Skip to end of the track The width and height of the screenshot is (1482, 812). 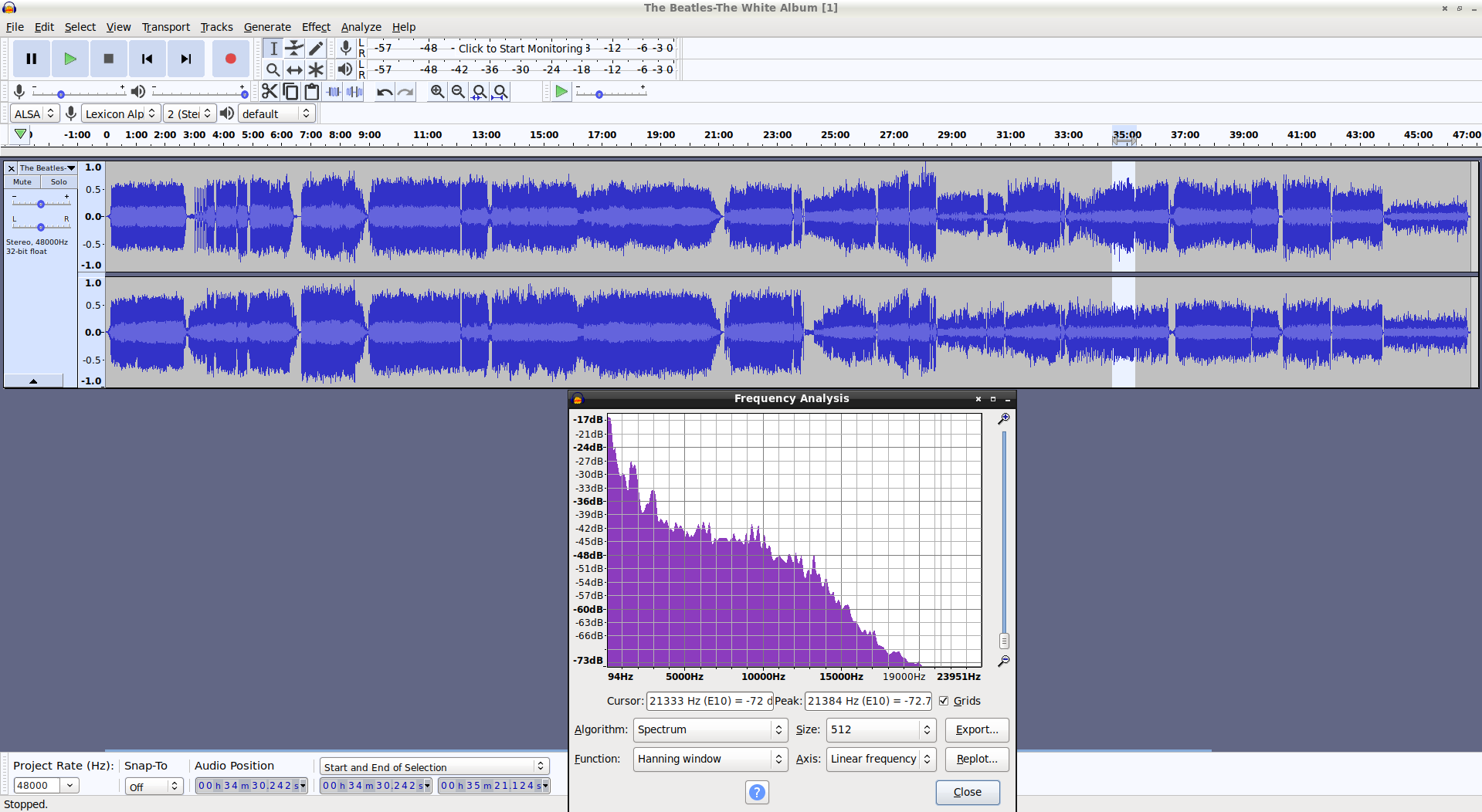click(185, 59)
